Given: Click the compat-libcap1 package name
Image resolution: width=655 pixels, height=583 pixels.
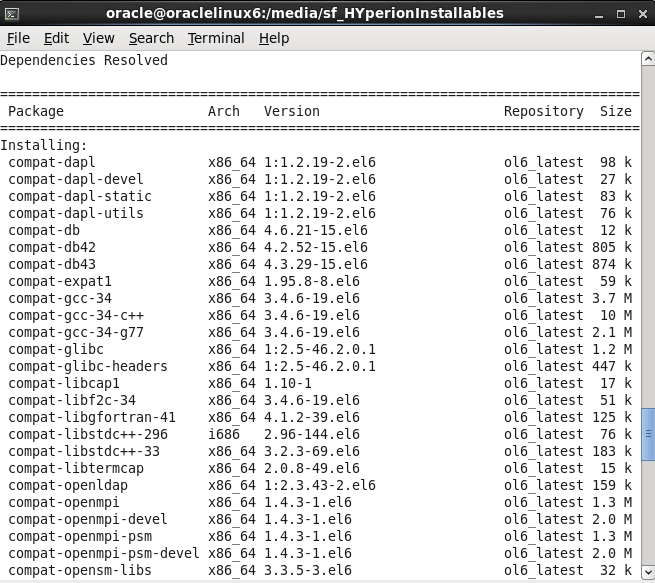Looking at the screenshot, I should (x=64, y=383).
